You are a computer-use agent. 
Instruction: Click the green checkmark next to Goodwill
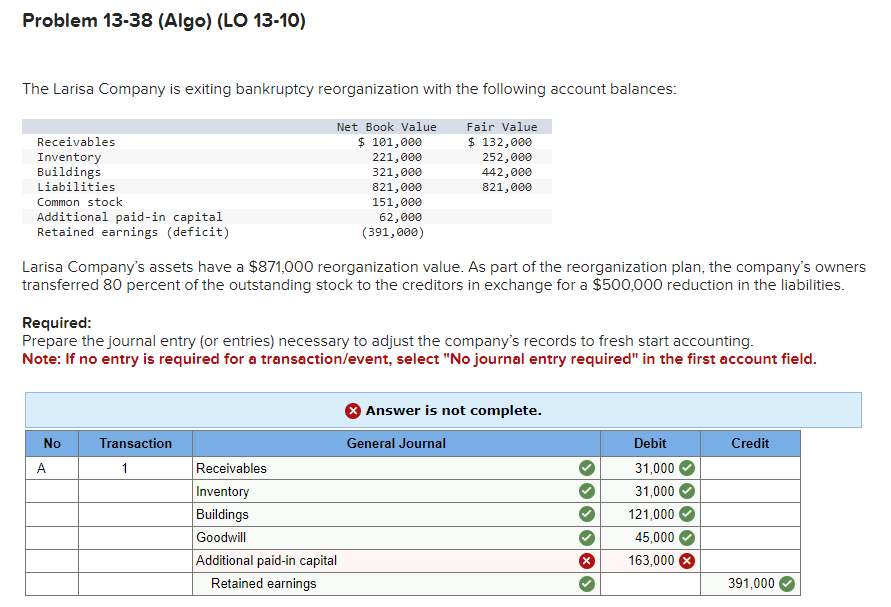pyautogui.click(x=587, y=538)
